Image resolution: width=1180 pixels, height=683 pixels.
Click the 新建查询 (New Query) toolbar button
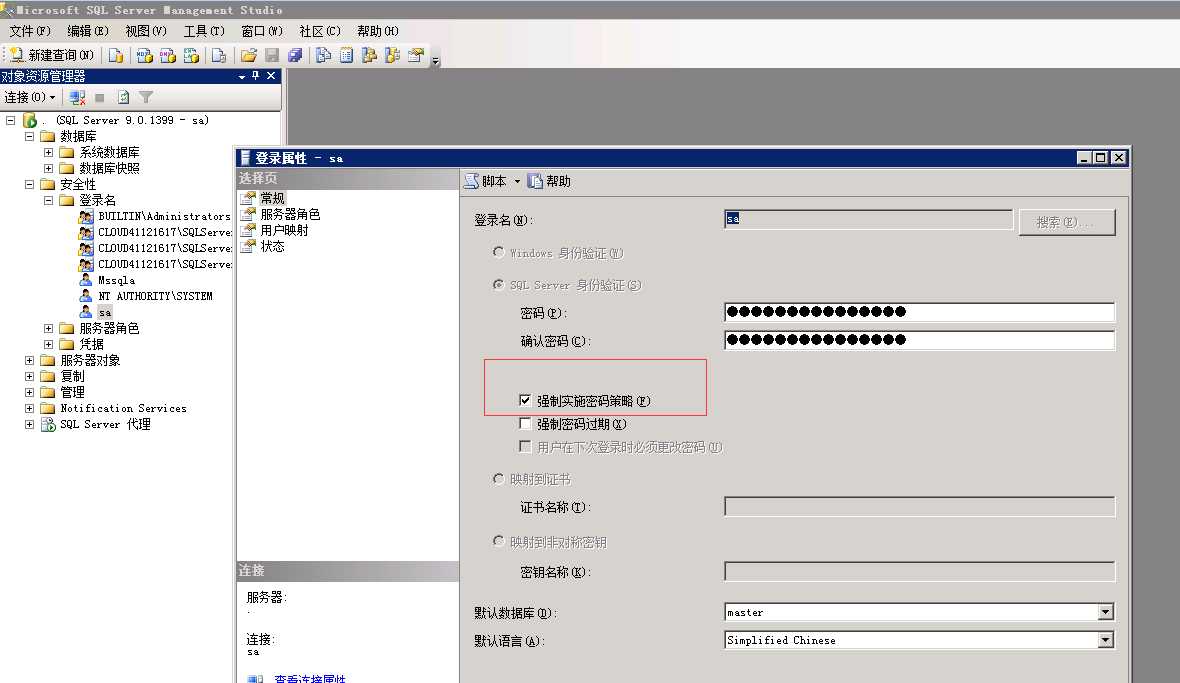(x=51, y=55)
